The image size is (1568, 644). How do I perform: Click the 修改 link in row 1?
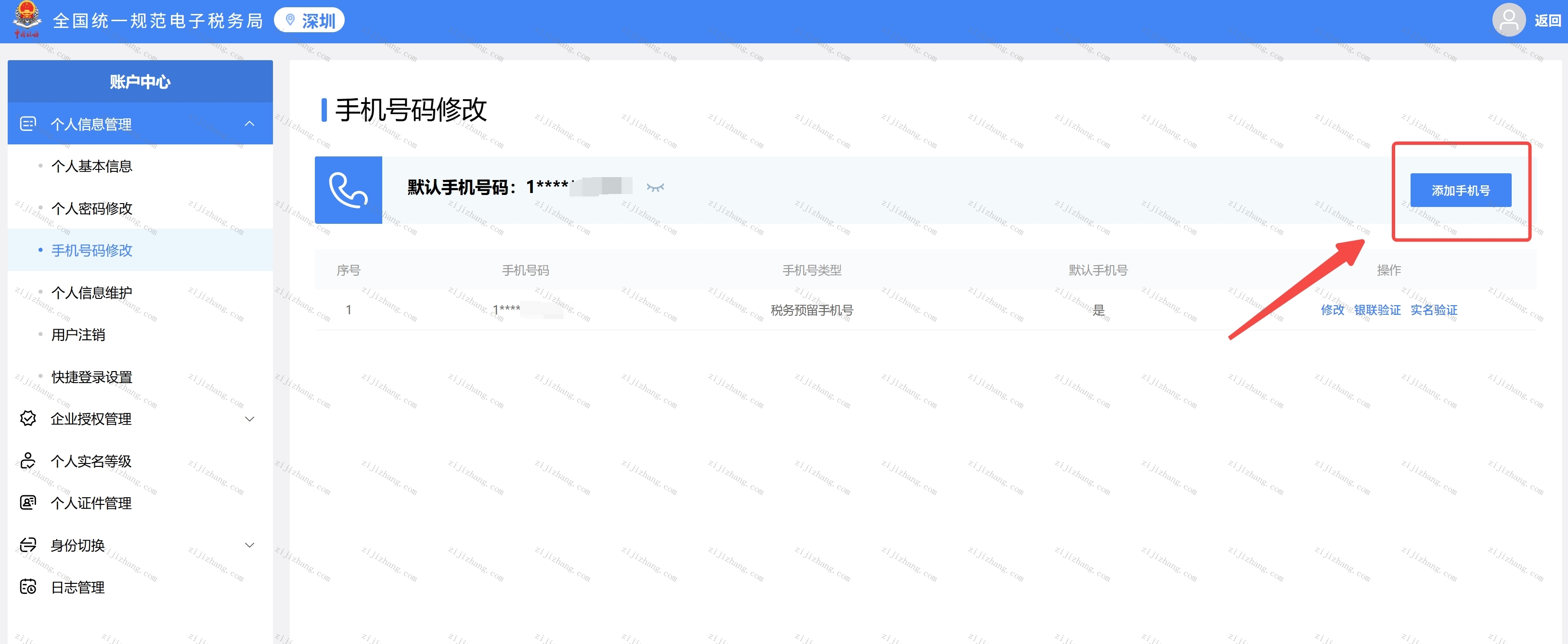tap(1333, 310)
